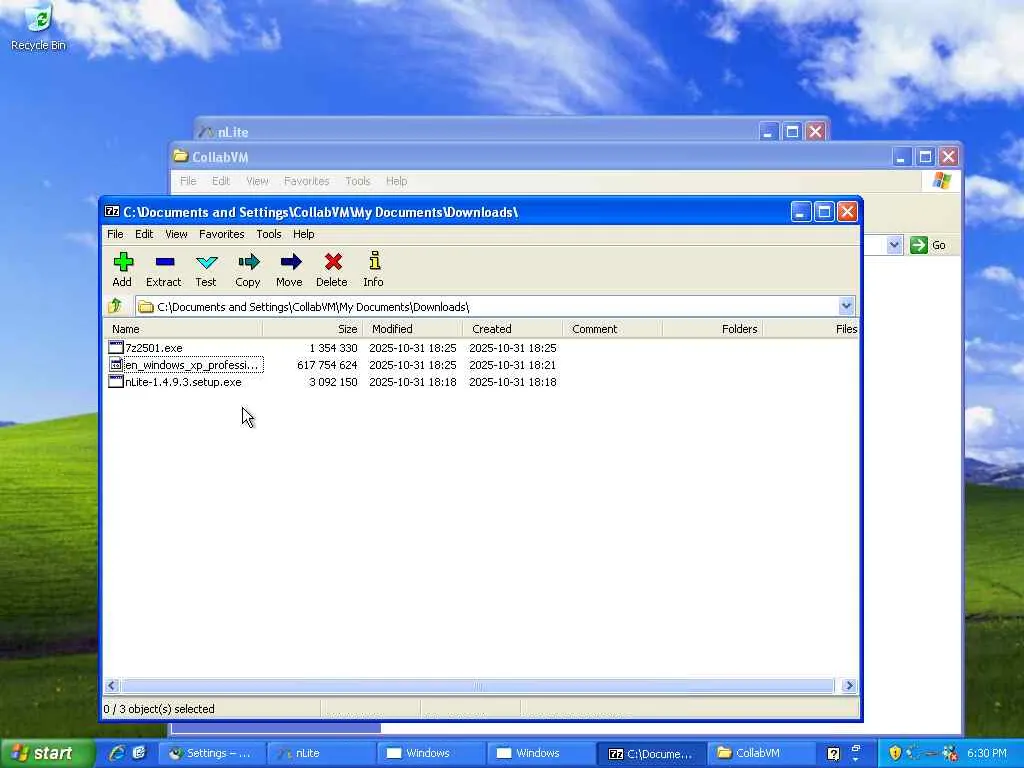Click the nLite-1.4.9.3.setup.exe file icon

point(116,381)
